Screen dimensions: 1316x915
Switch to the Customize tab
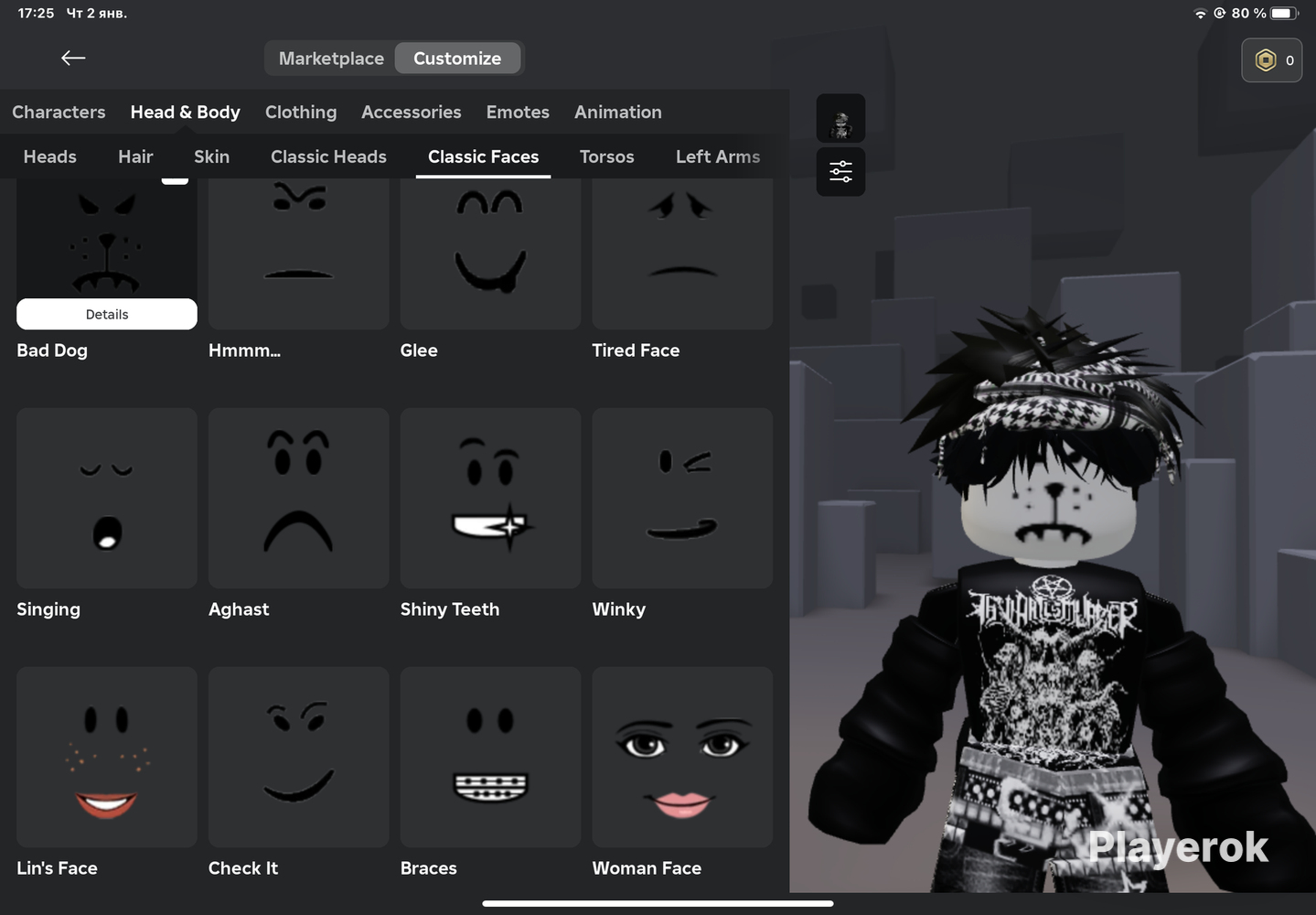click(457, 59)
